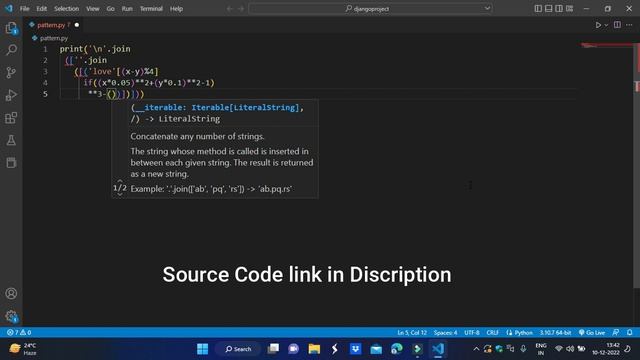Open the Help menu
This screenshot has width=640, height=360.
tap(176, 9)
